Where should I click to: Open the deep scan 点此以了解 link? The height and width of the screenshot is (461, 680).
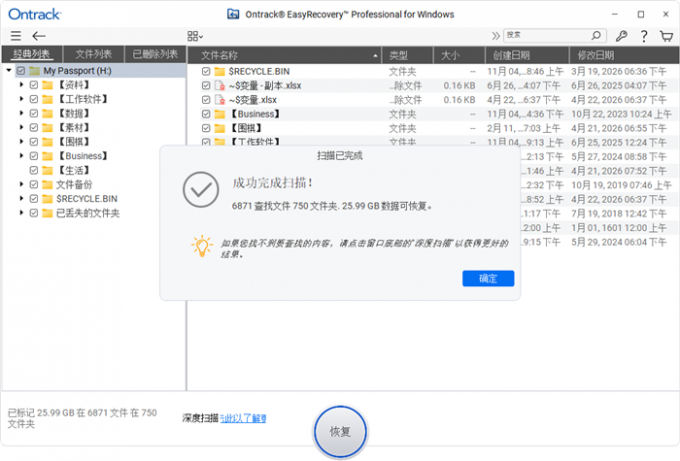click(x=243, y=418)
